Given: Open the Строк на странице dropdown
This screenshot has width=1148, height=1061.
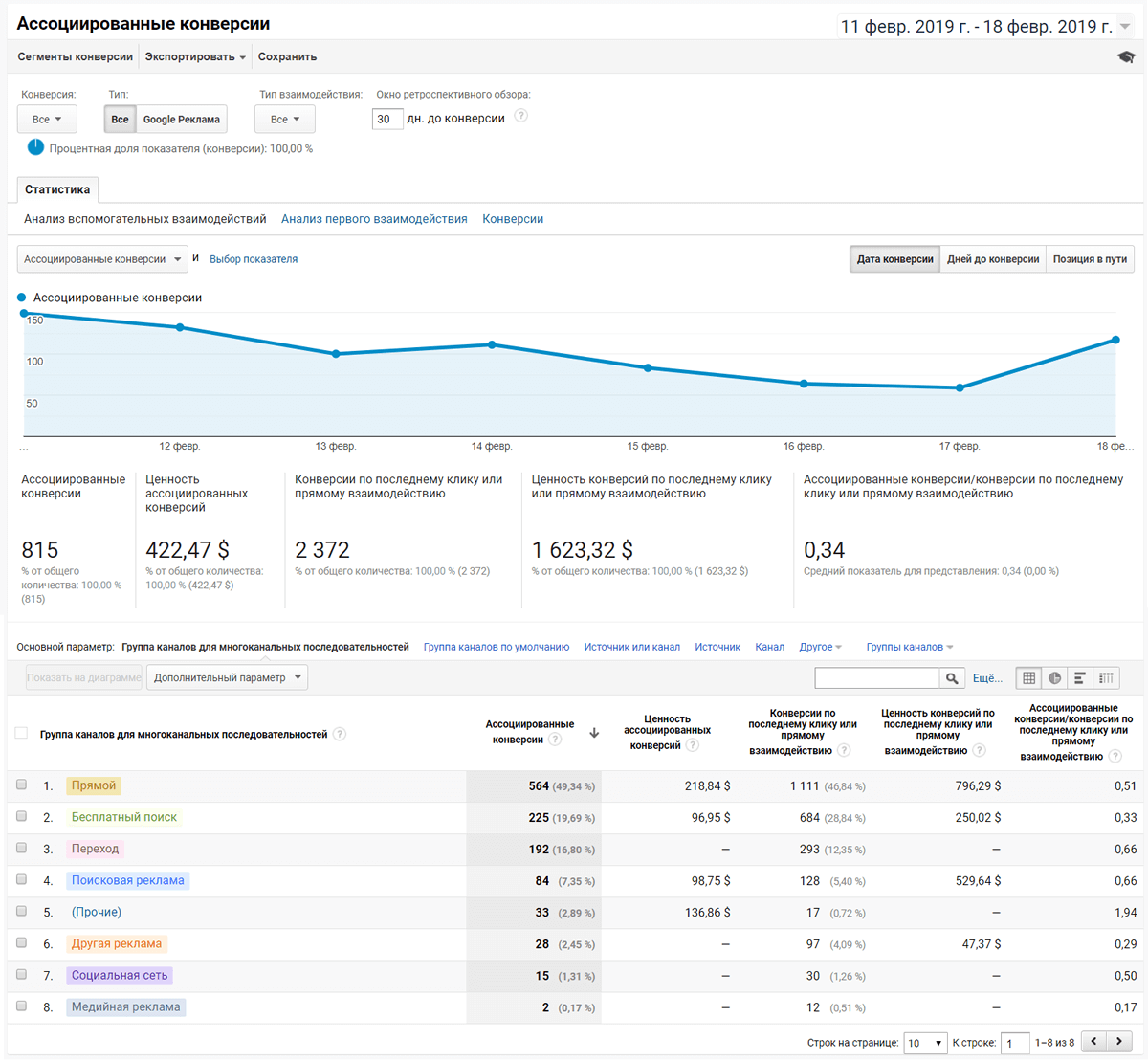Looking at the screenshot, I should pos(924,1042).
